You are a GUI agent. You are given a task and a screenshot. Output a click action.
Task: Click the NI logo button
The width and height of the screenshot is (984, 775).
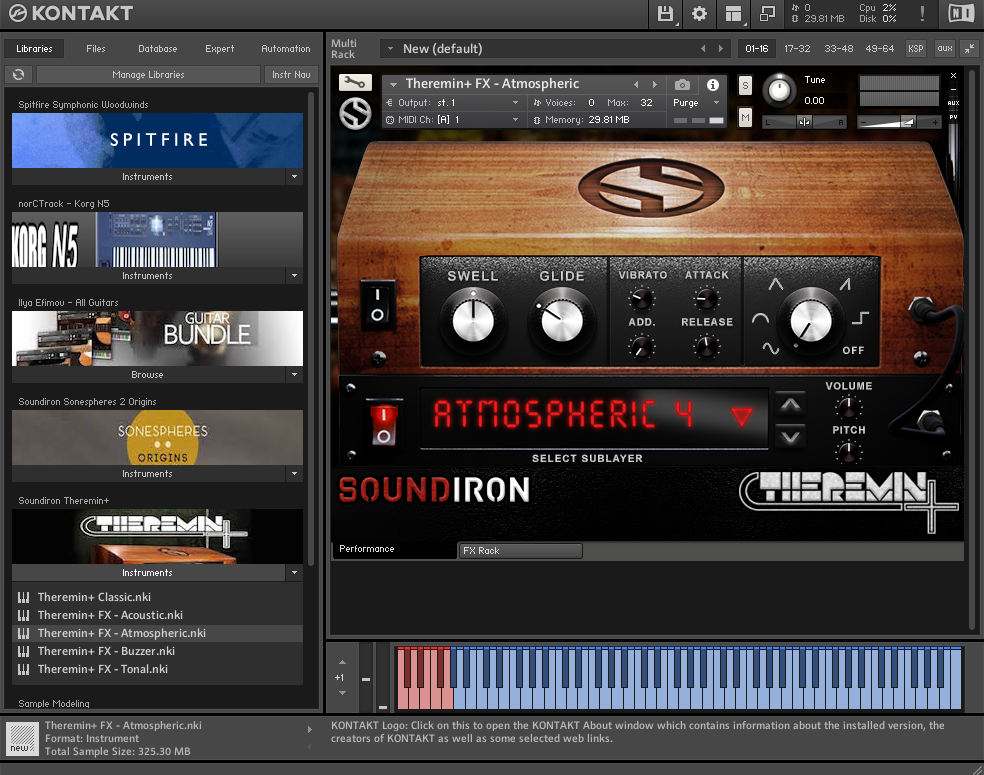pos(960,14)
